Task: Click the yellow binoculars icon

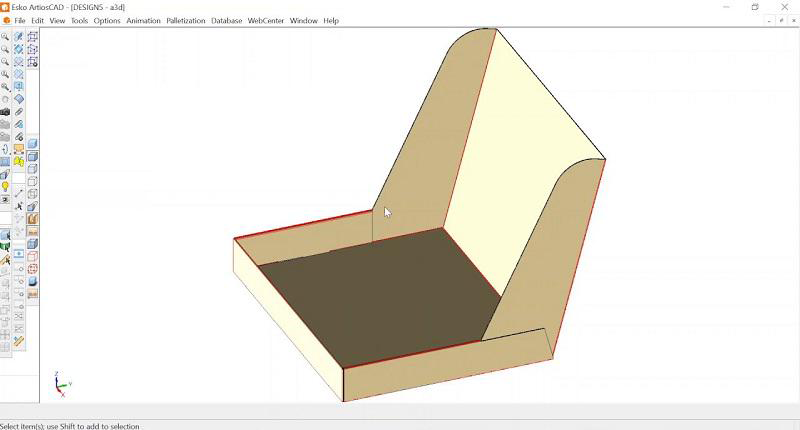Action: point(19,162)
